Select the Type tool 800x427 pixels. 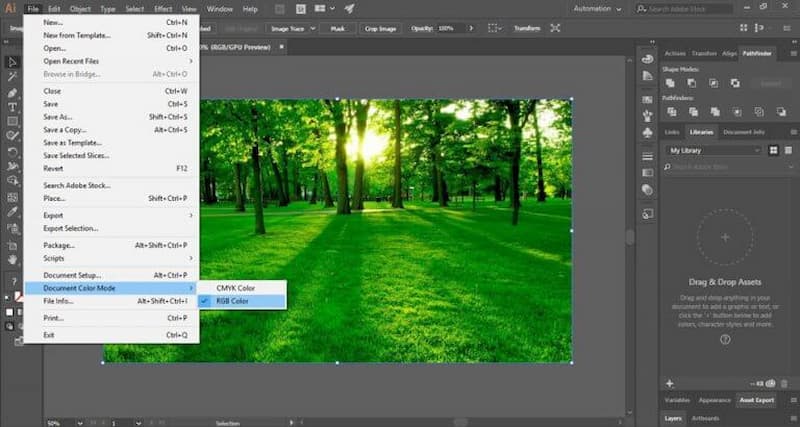(x=12, y=107)
